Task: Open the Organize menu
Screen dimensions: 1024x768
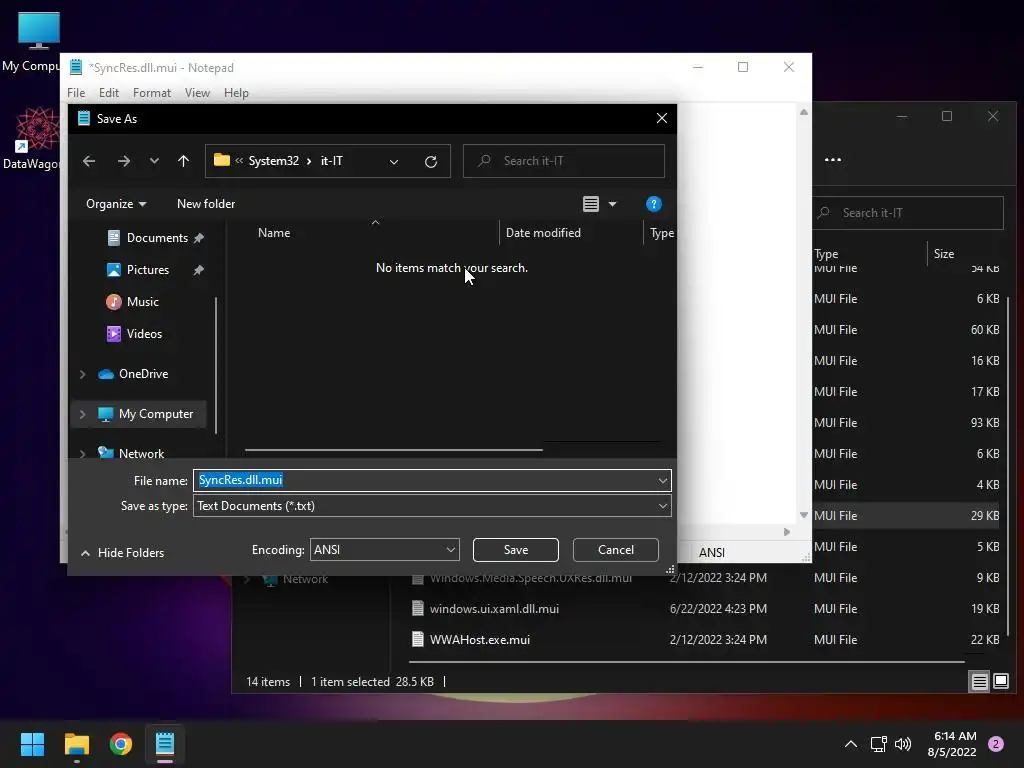Action: coord(116,204)
